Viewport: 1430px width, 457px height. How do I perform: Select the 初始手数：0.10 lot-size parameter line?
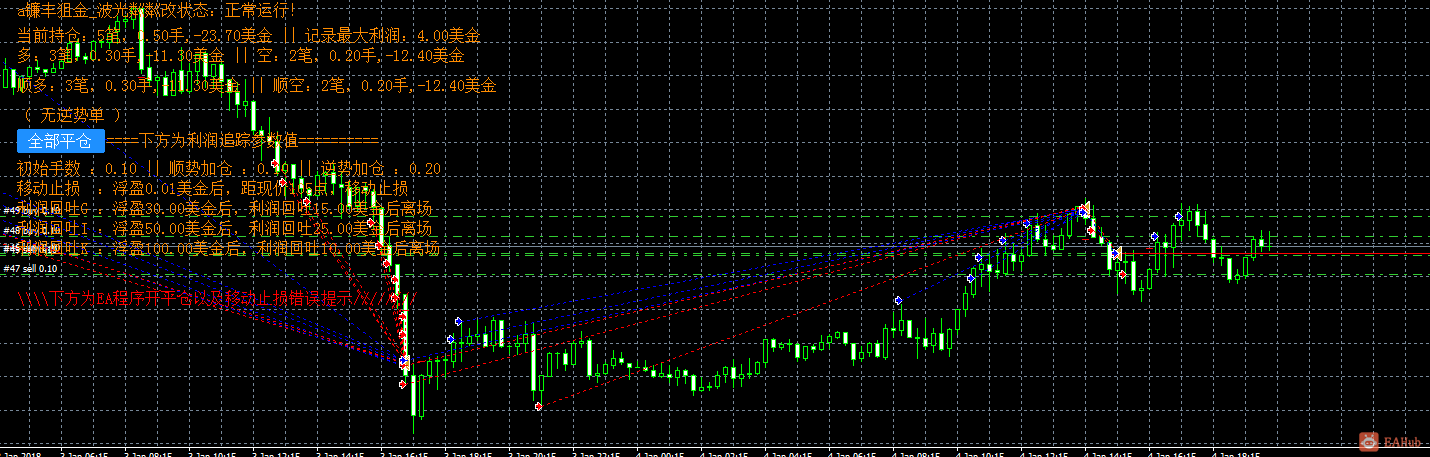pyautogui.click(x=229, y=169)
